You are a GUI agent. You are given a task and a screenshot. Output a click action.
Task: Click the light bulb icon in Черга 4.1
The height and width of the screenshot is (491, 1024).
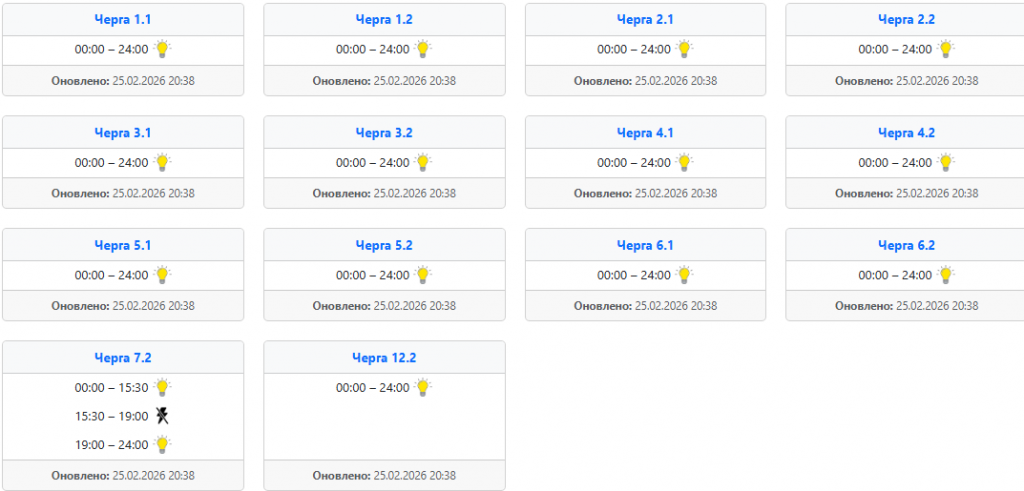(x=684, y=162)
